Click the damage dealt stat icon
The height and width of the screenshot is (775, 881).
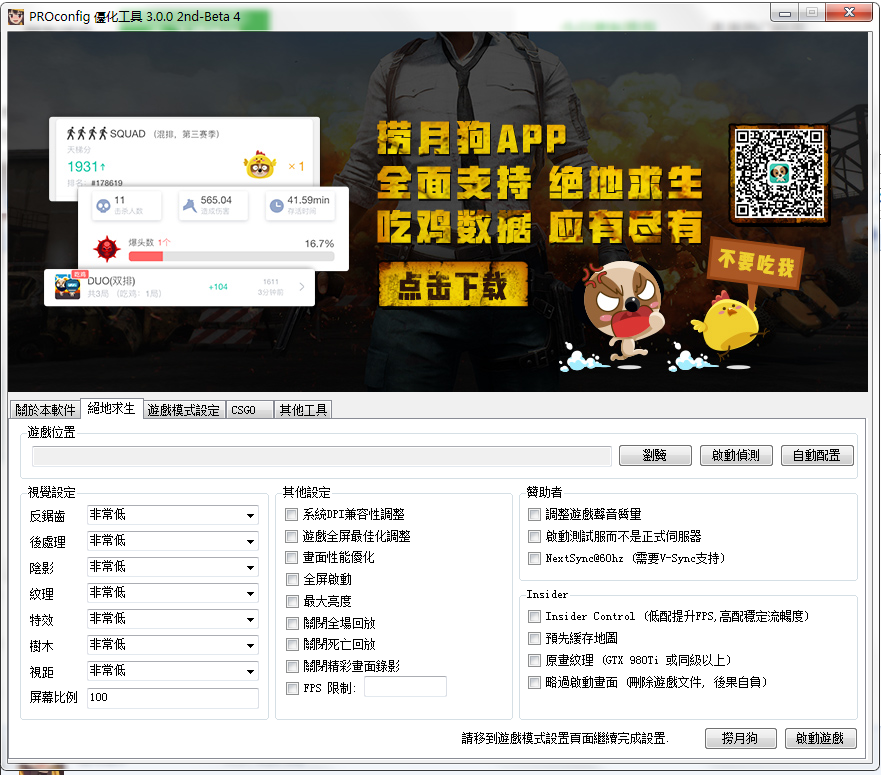click(189, 206)
